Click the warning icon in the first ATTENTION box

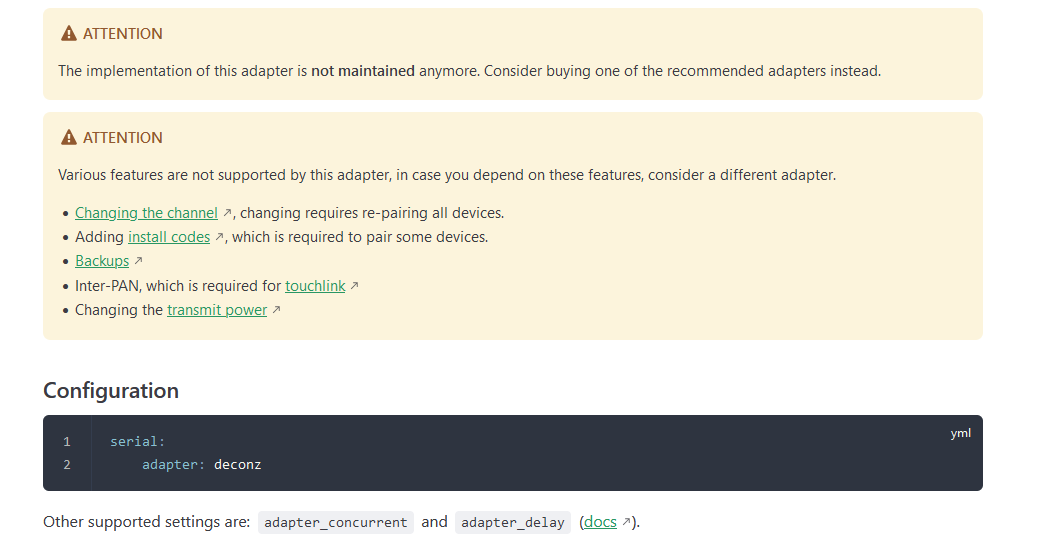[69, 34]
